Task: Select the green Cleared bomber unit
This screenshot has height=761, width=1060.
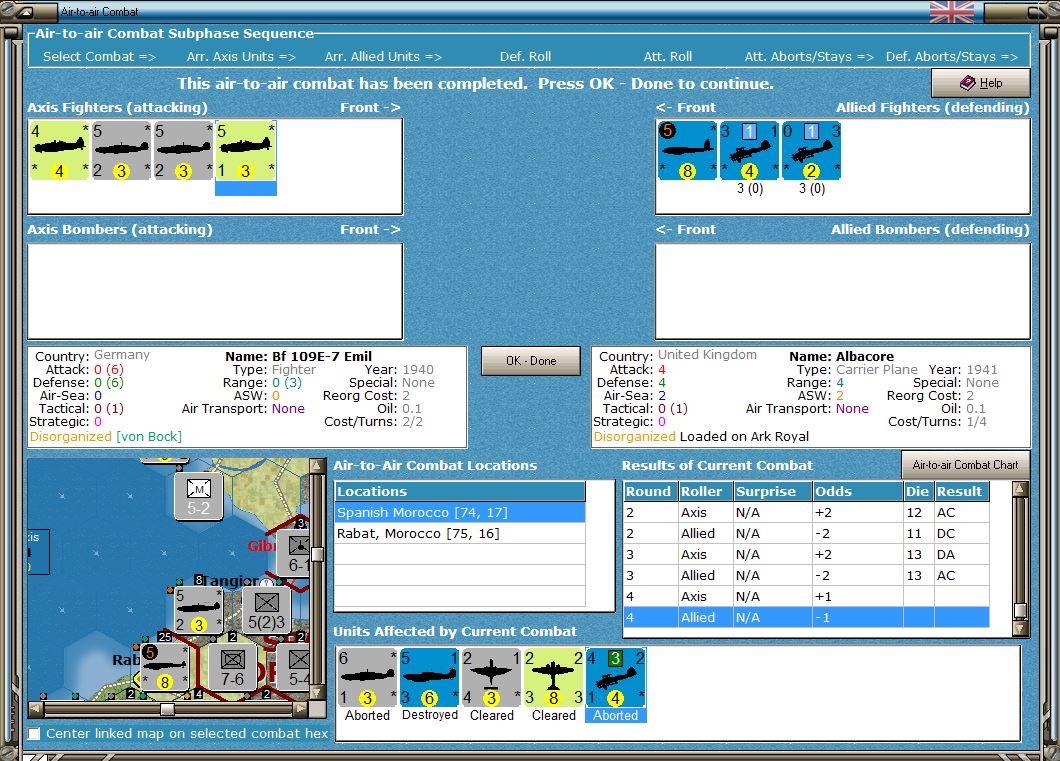Action: point(554,678)
